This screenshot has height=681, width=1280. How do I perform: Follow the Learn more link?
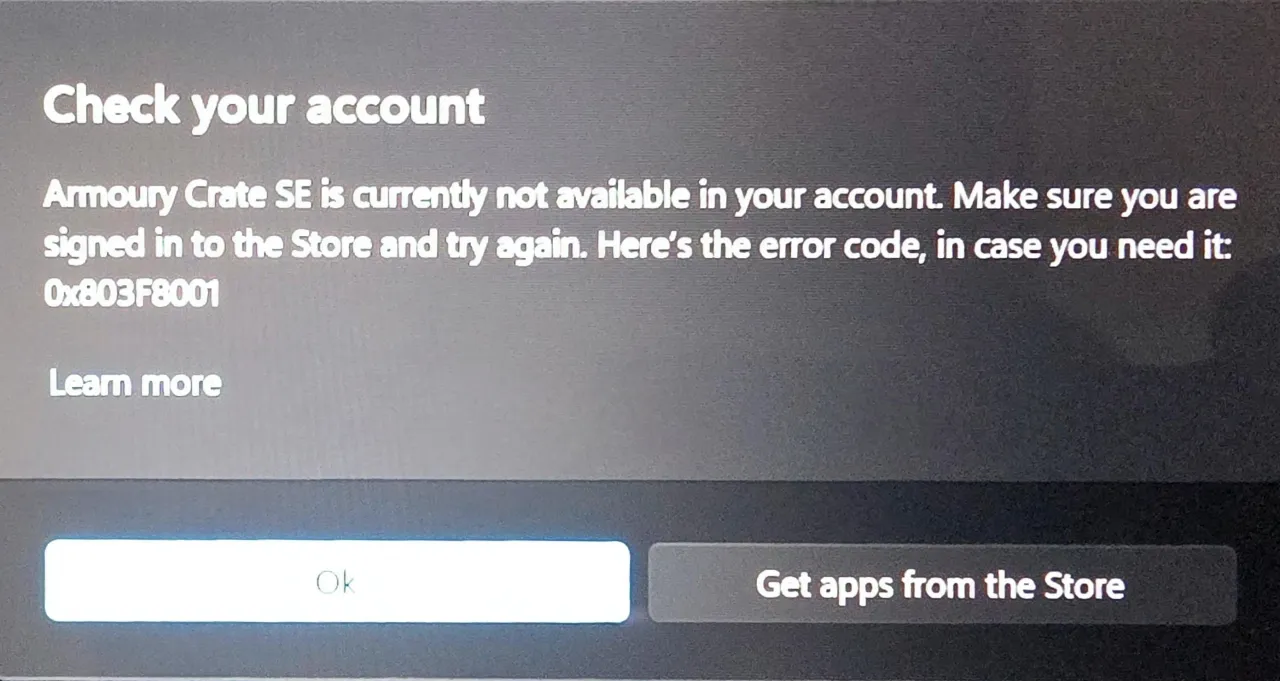point(135,383)
